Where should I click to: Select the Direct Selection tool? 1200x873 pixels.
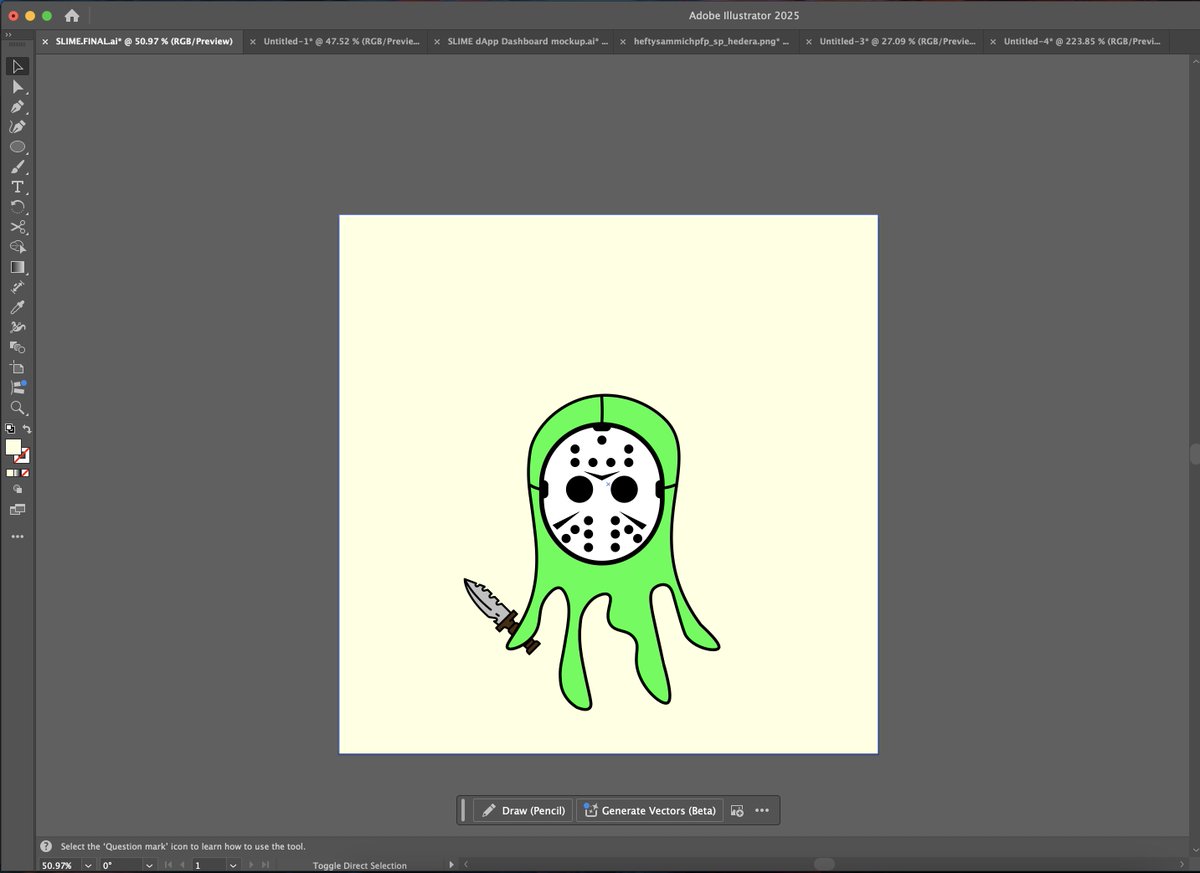[x=17, y=87]
